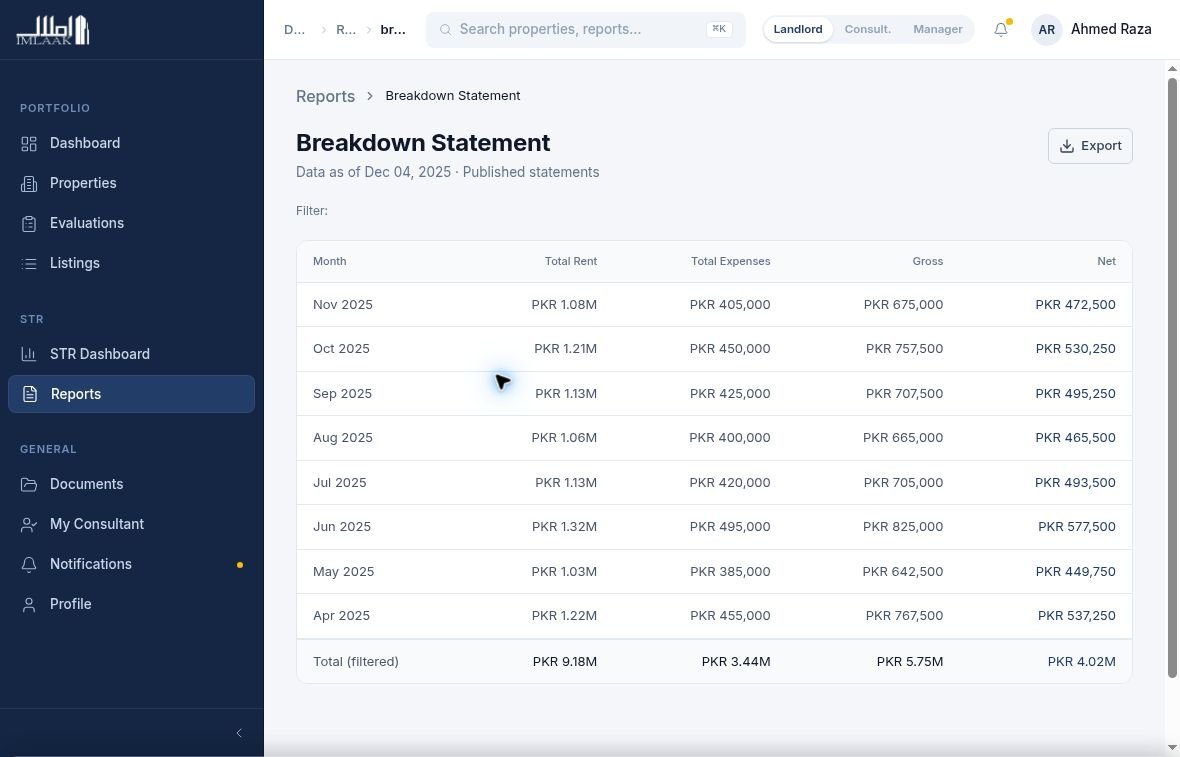Switch to the Landlord role

tap(798, 29)
